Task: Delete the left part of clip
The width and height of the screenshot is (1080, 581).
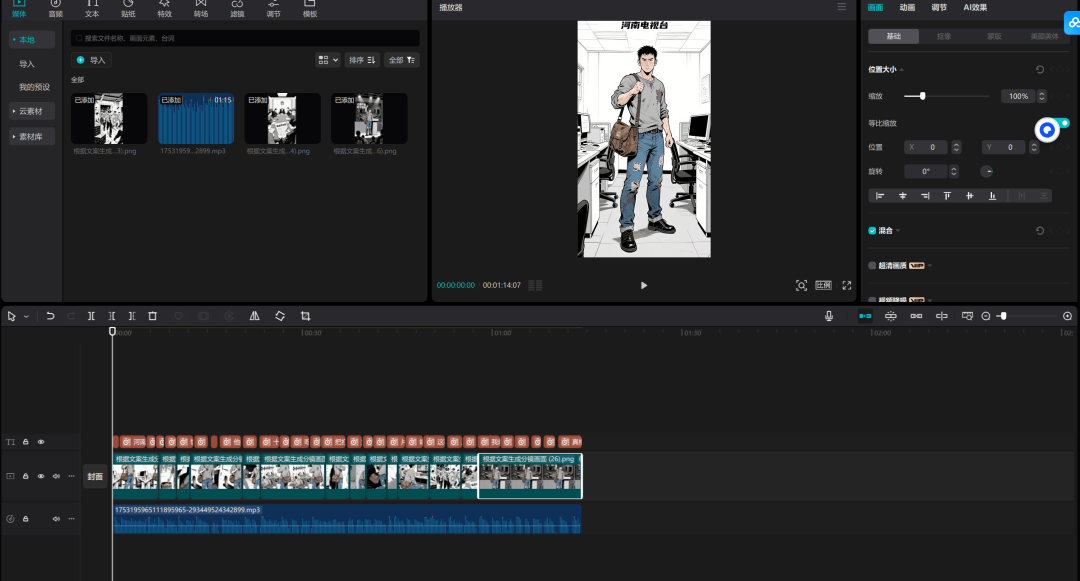Action: pyautogui.click(x=112, y=316)
